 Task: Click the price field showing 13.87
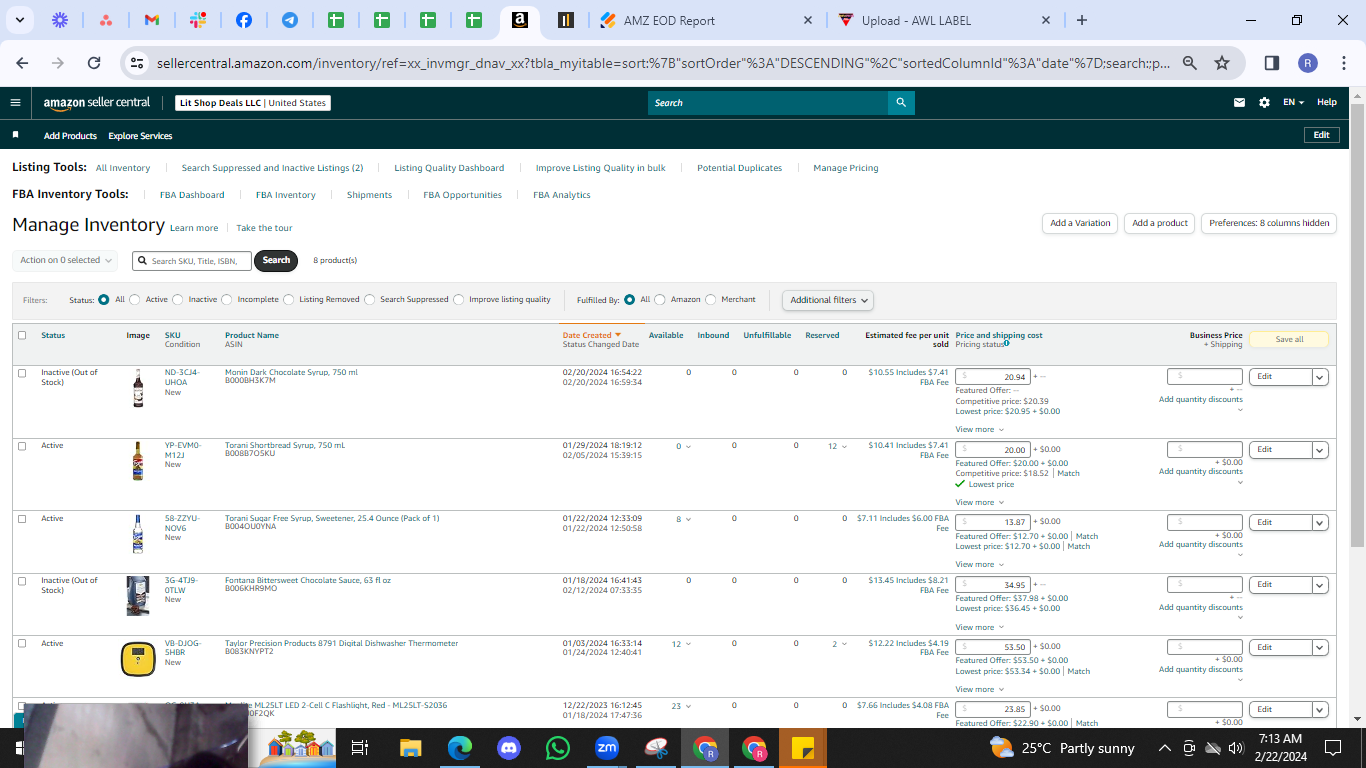click(x=992, y=522)
